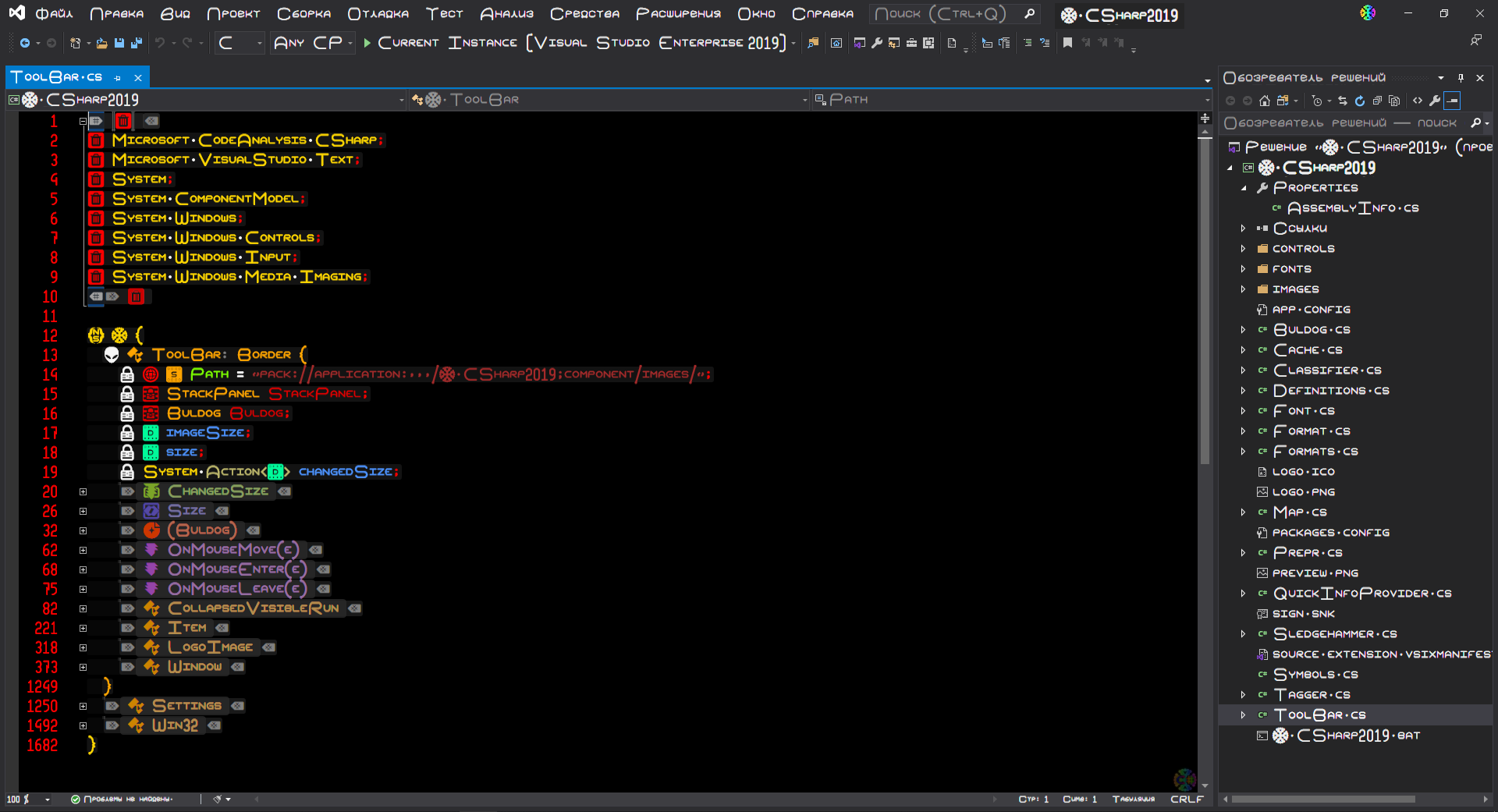Open the Toolbox panel icon
This screenshot has height=812, width=1498.
click(x=912, y=44)
